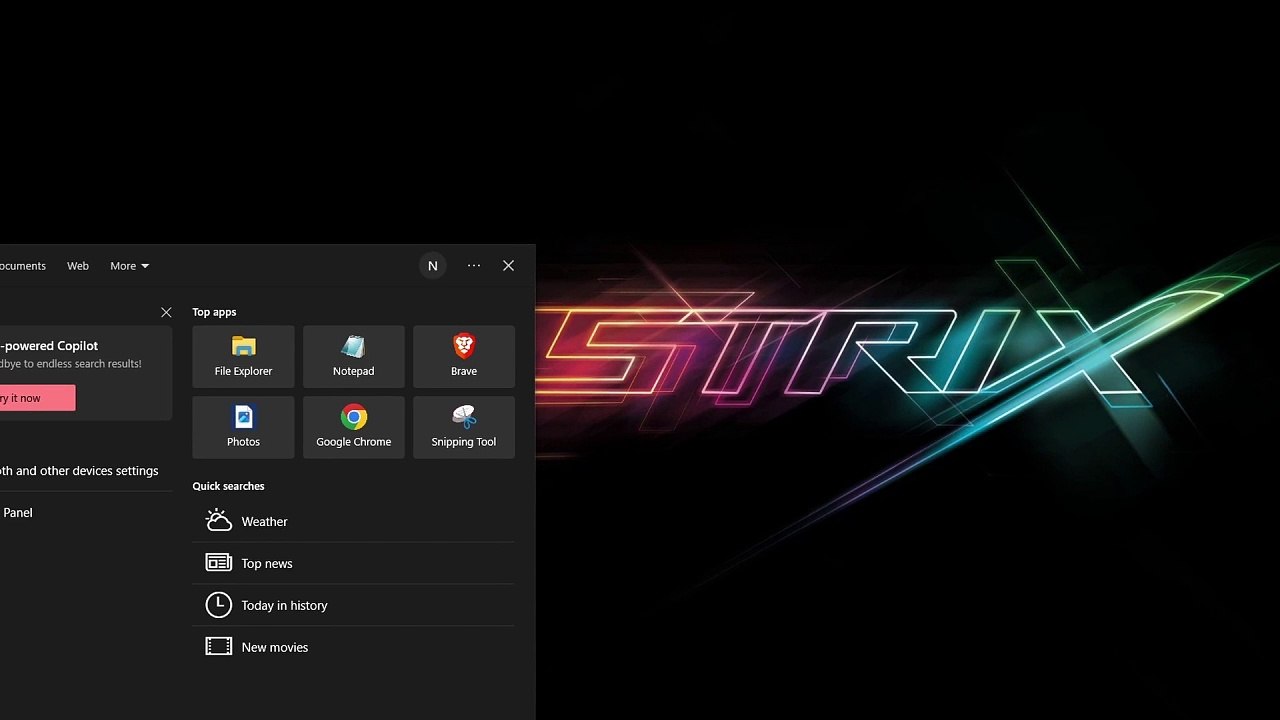Select the New movies quick search text
1280x720 pixels.
click(x=275, y=648)
